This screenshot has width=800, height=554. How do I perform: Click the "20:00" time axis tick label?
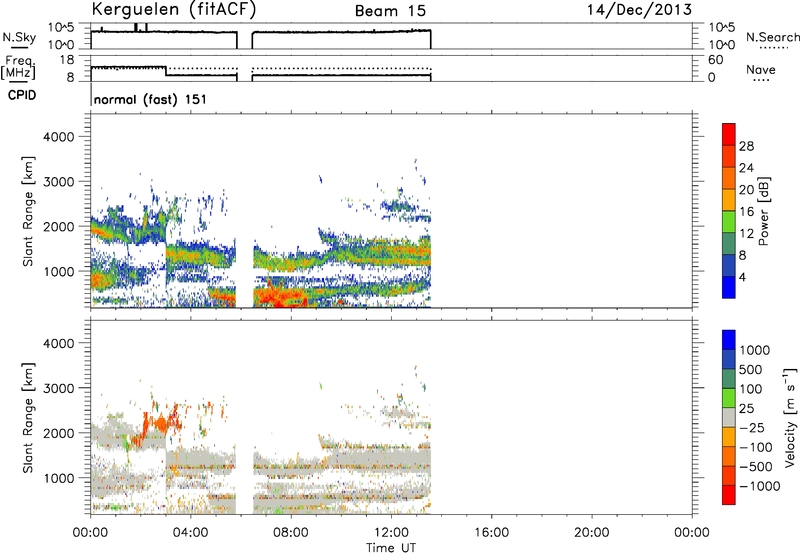[x=592, y=533]
